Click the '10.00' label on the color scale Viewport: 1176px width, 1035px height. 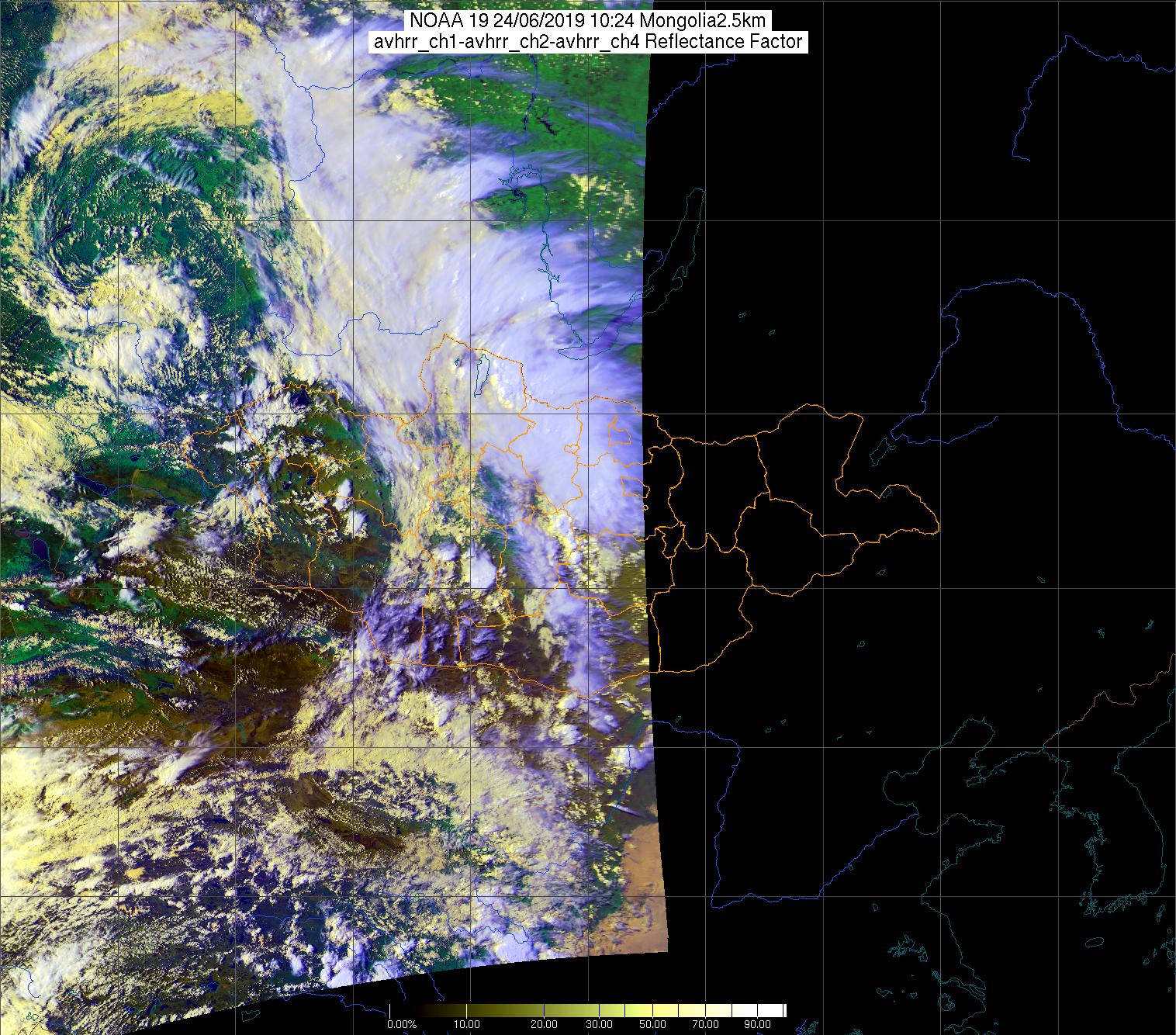tap(466, 1024)
